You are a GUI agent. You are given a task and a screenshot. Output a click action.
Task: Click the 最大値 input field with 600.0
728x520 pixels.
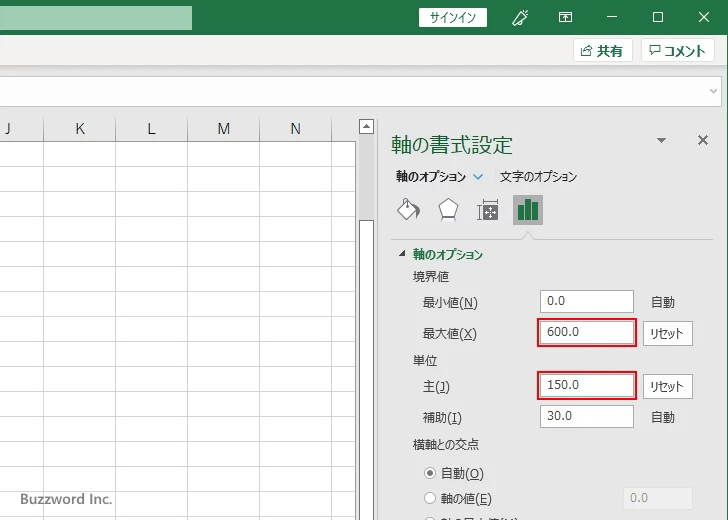click(587, 332)
